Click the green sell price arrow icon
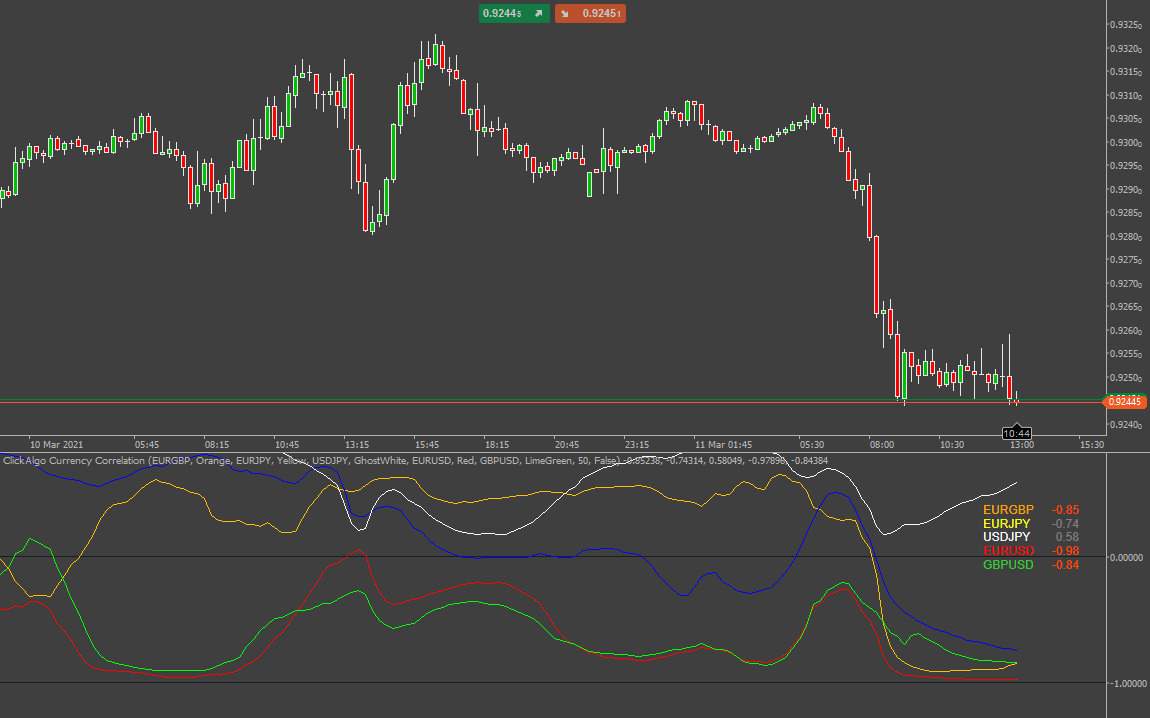1150x718 pixels. 538,13
